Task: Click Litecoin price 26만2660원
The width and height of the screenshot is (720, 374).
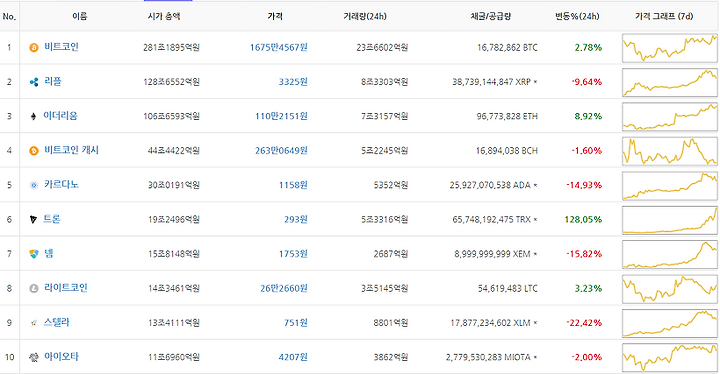Action: (x=284, y=289)
